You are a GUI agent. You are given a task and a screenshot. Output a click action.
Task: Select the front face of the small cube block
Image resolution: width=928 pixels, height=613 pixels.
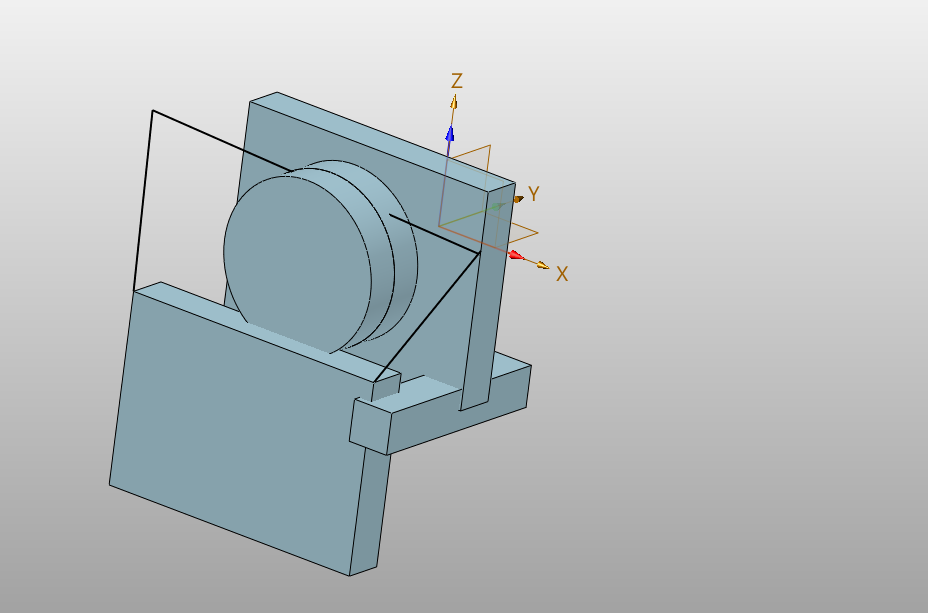point(370,426)
